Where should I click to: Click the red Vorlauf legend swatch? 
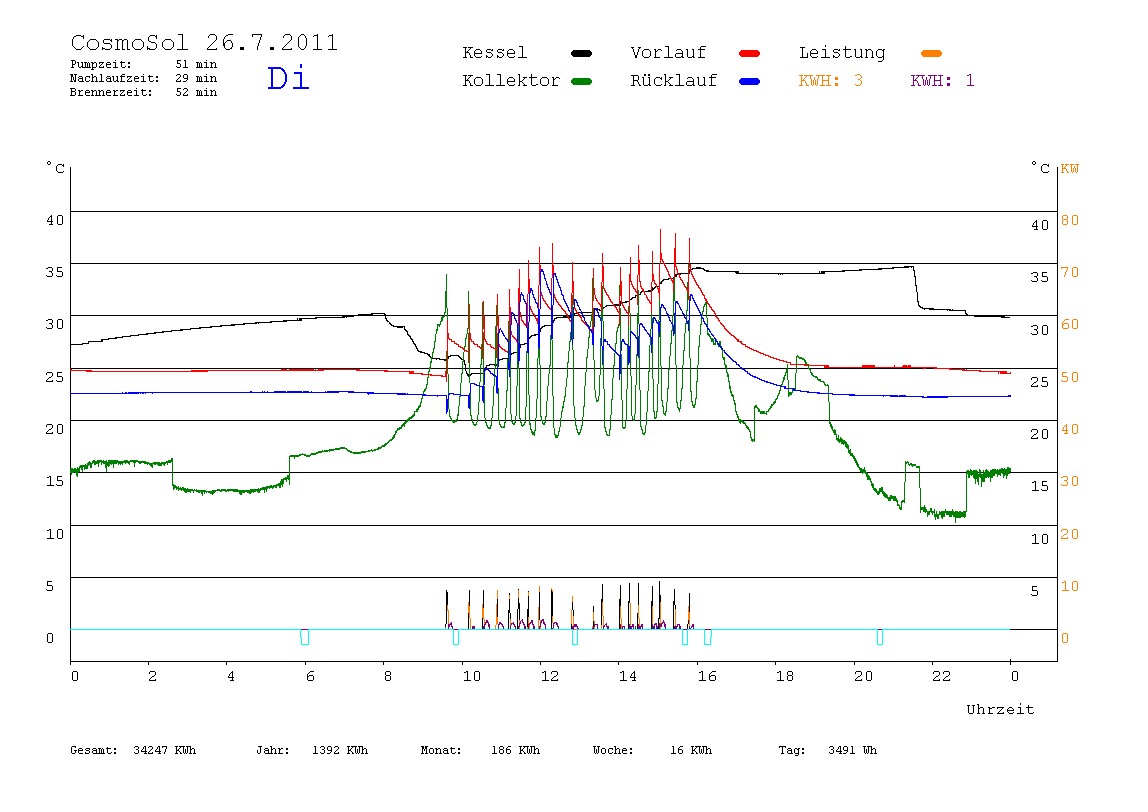point(750,53)
